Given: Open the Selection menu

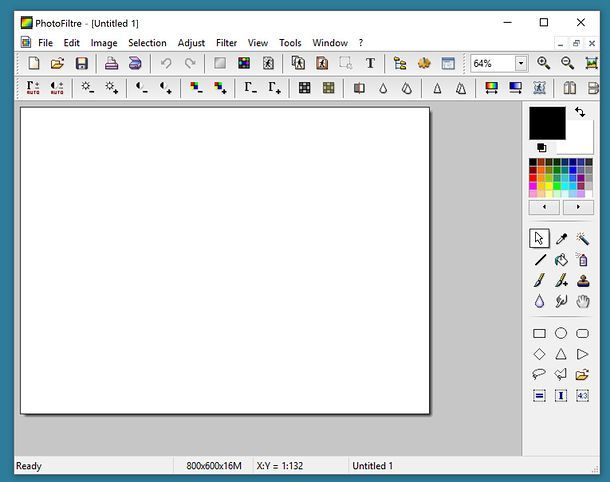Looking at the screenshot, I should [x=147, y=43].
